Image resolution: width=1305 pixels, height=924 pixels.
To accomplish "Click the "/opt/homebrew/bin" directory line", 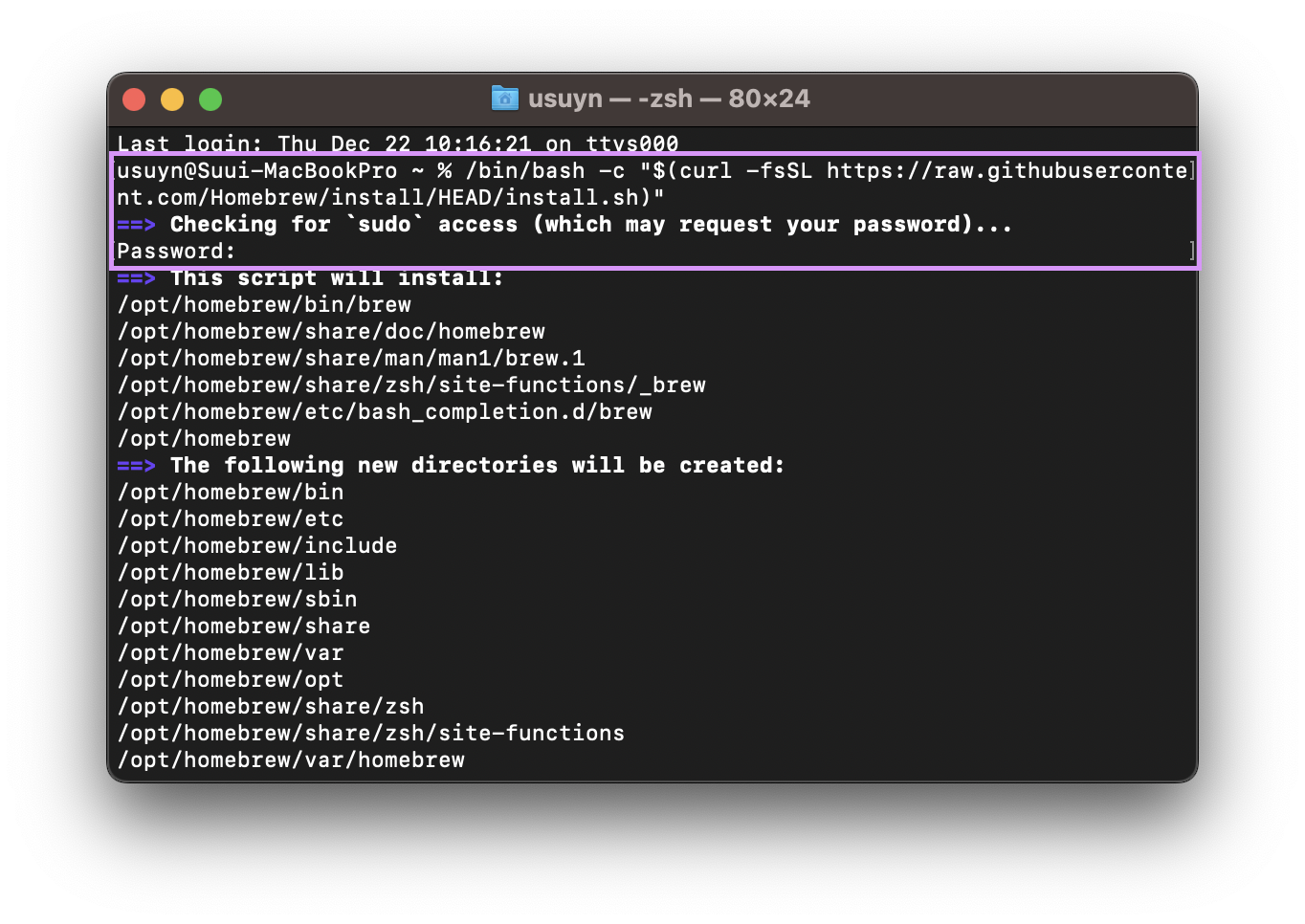I will [231, 493].
